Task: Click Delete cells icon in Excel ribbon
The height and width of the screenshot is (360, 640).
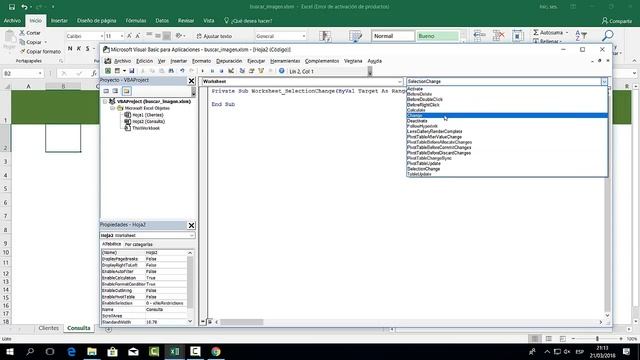Action: point(498,36)
